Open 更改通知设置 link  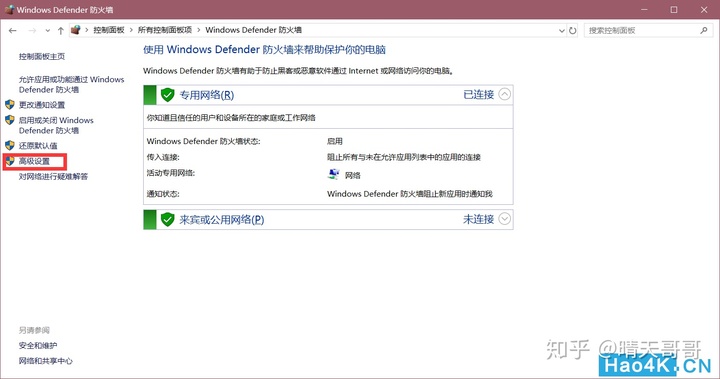[42, 105]
